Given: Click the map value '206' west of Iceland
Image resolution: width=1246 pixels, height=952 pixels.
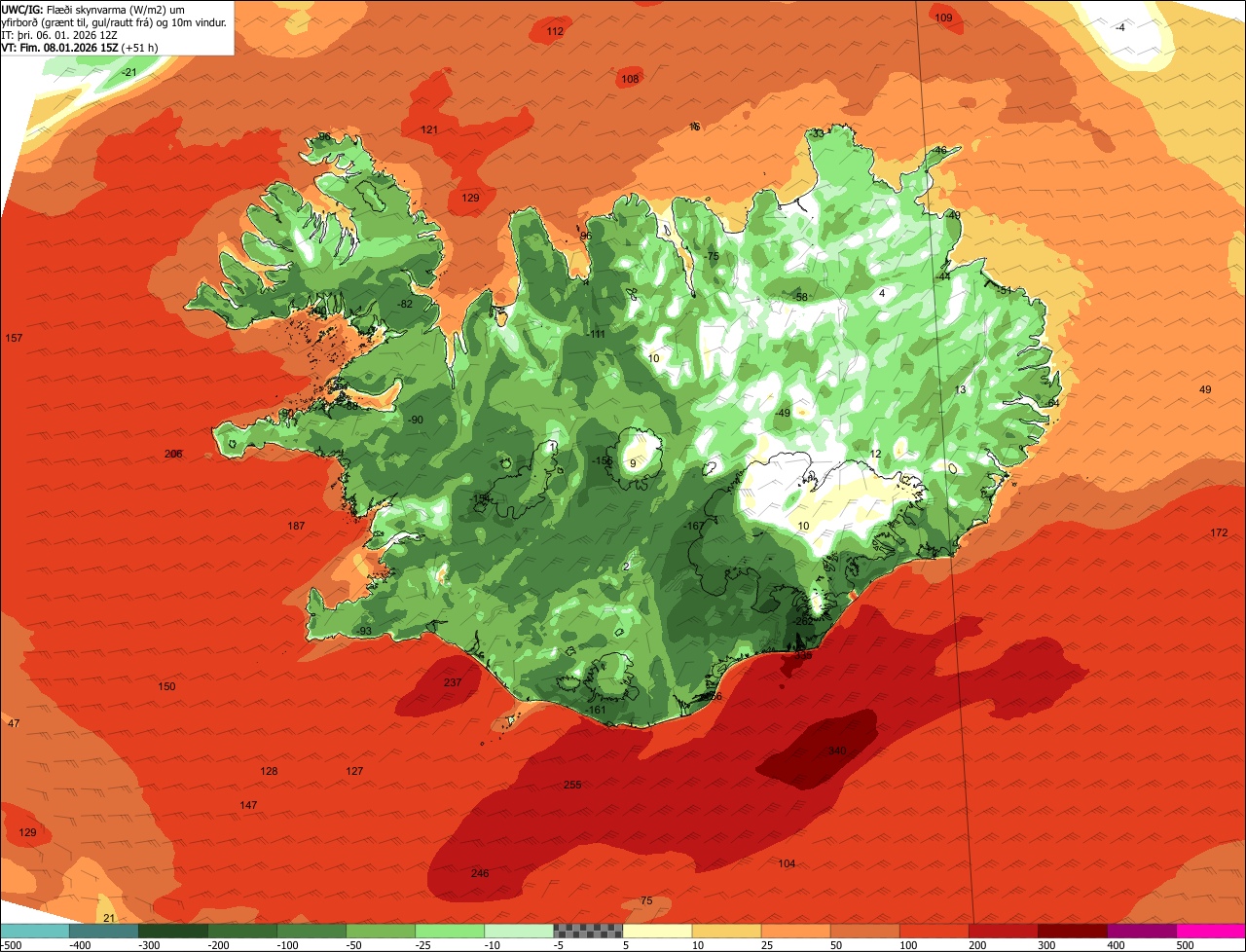Looking at the screenshot, I should point(173,454).
